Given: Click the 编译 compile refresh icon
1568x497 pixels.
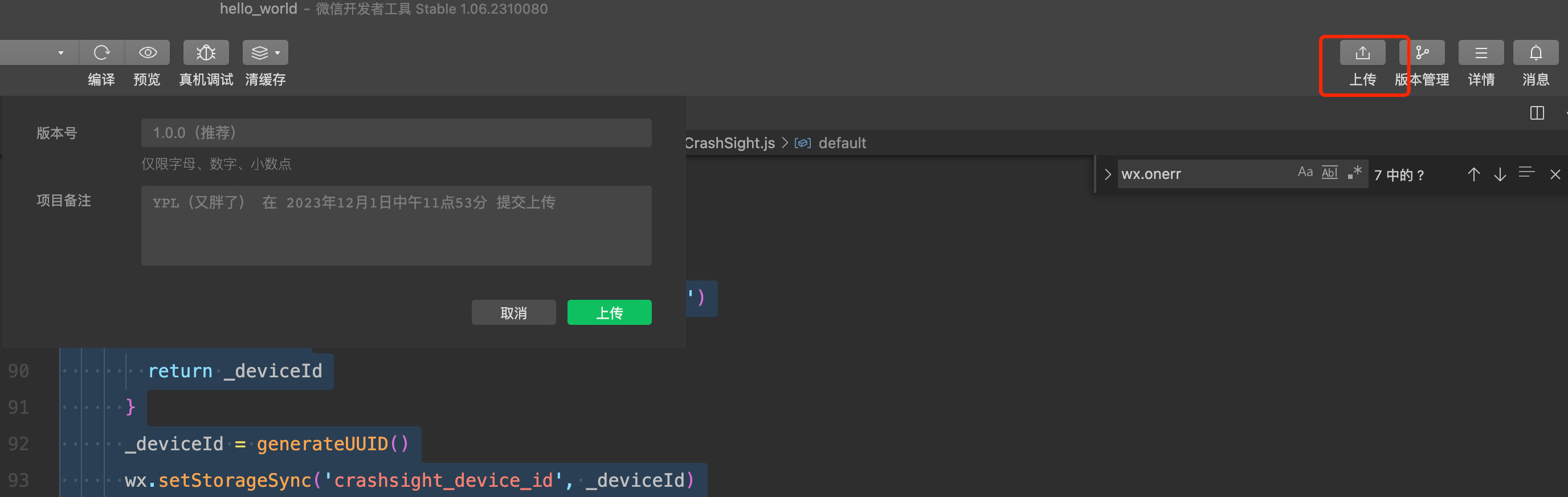Looking at the screenshot, I should coord(101,53).
